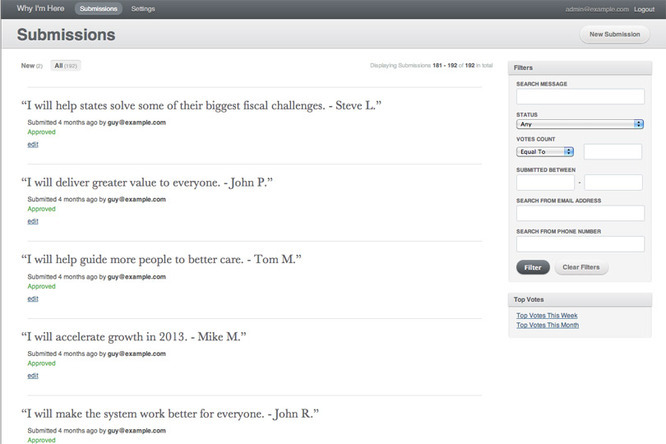Create a New Submission
This screenshot has height=444, width=666.
[x=615, y=34]
